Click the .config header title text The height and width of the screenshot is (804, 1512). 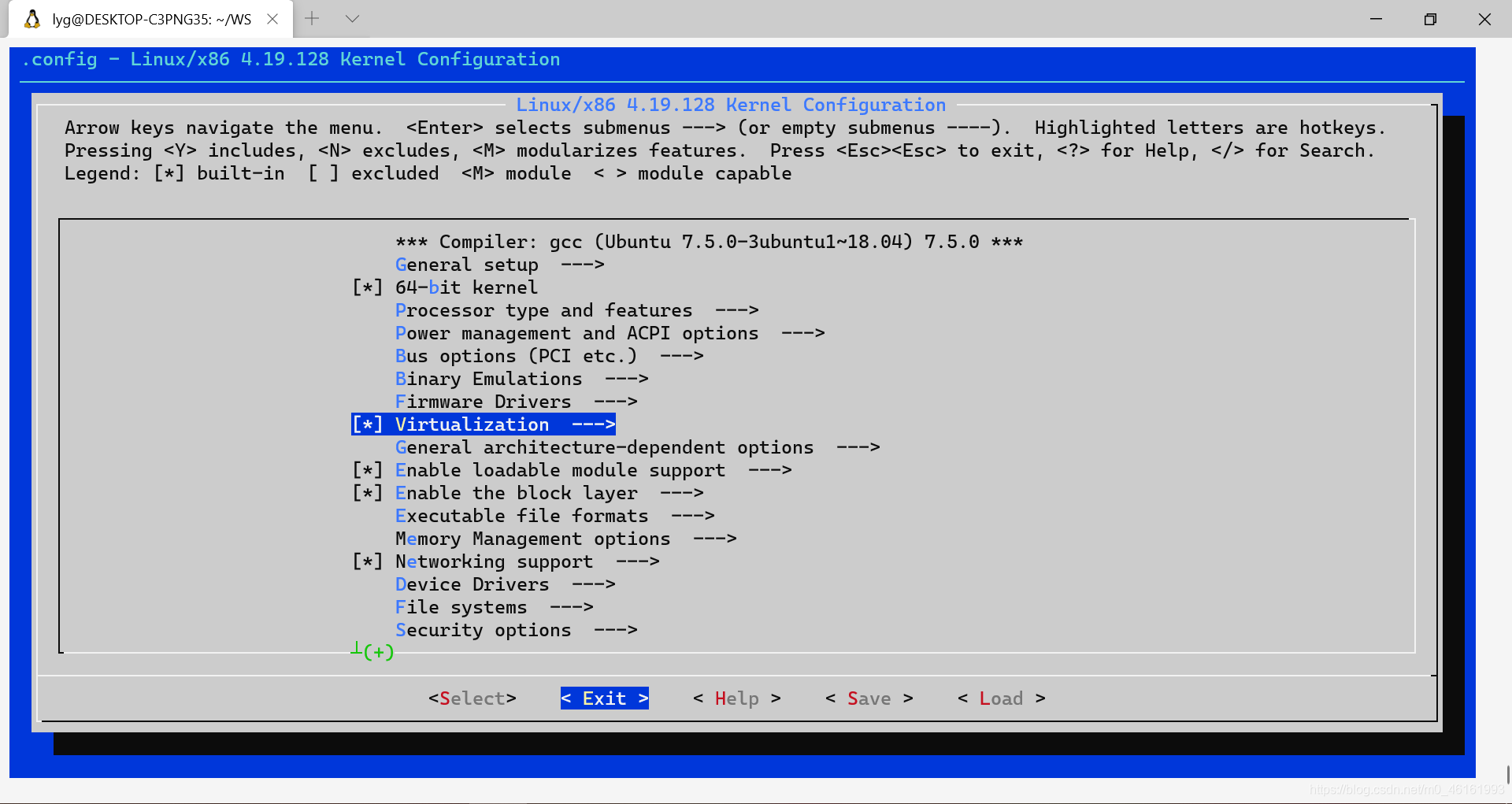pyautogui.click(x=291, y=59)
